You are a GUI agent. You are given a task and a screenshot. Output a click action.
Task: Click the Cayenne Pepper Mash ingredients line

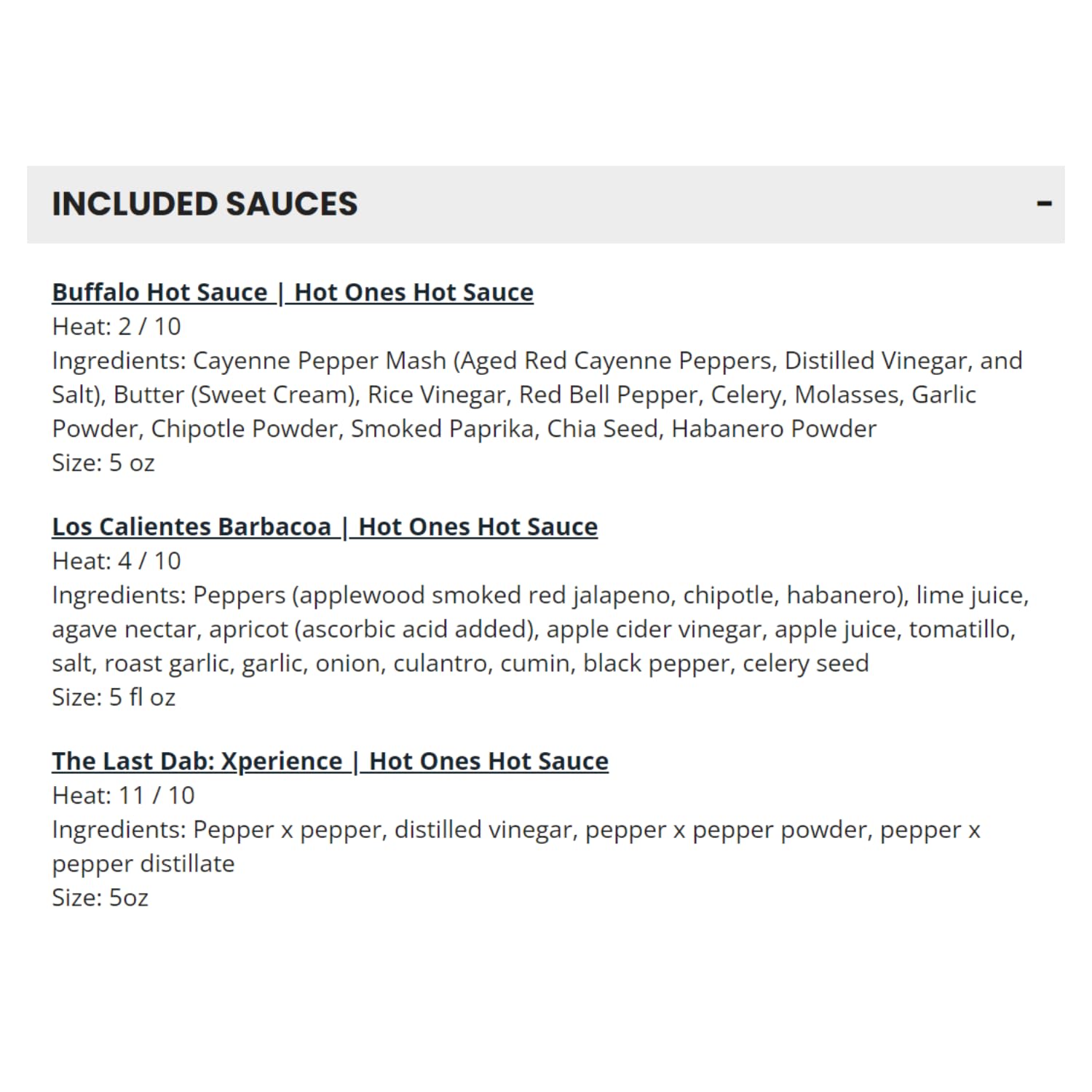(x=537, y=361)
